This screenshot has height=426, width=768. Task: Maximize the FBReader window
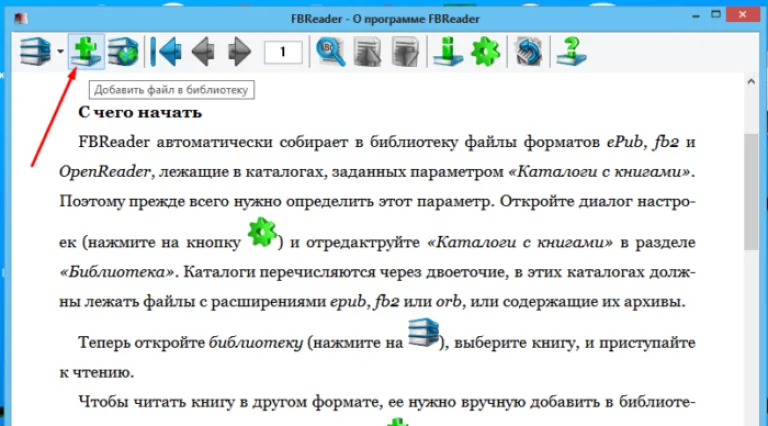(716, 15)
